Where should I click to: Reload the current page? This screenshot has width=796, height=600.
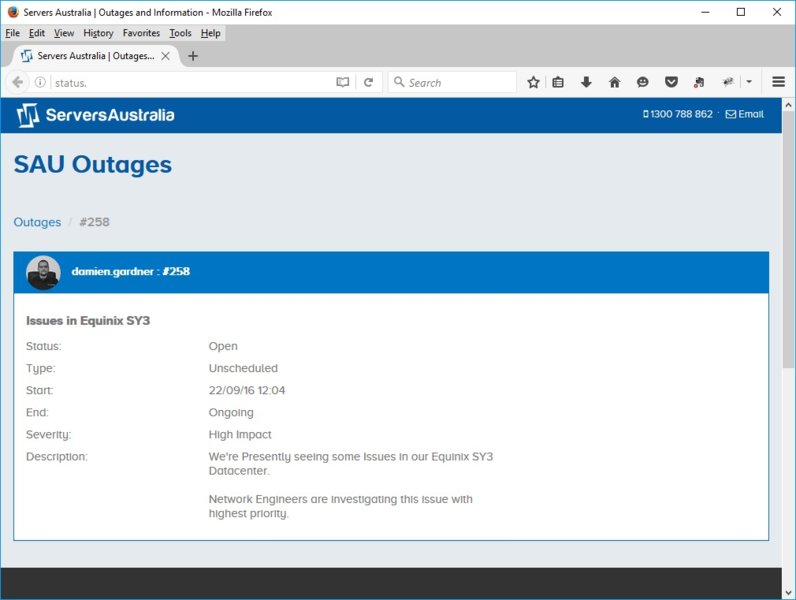pyautogui.click(x=369, y=82)
